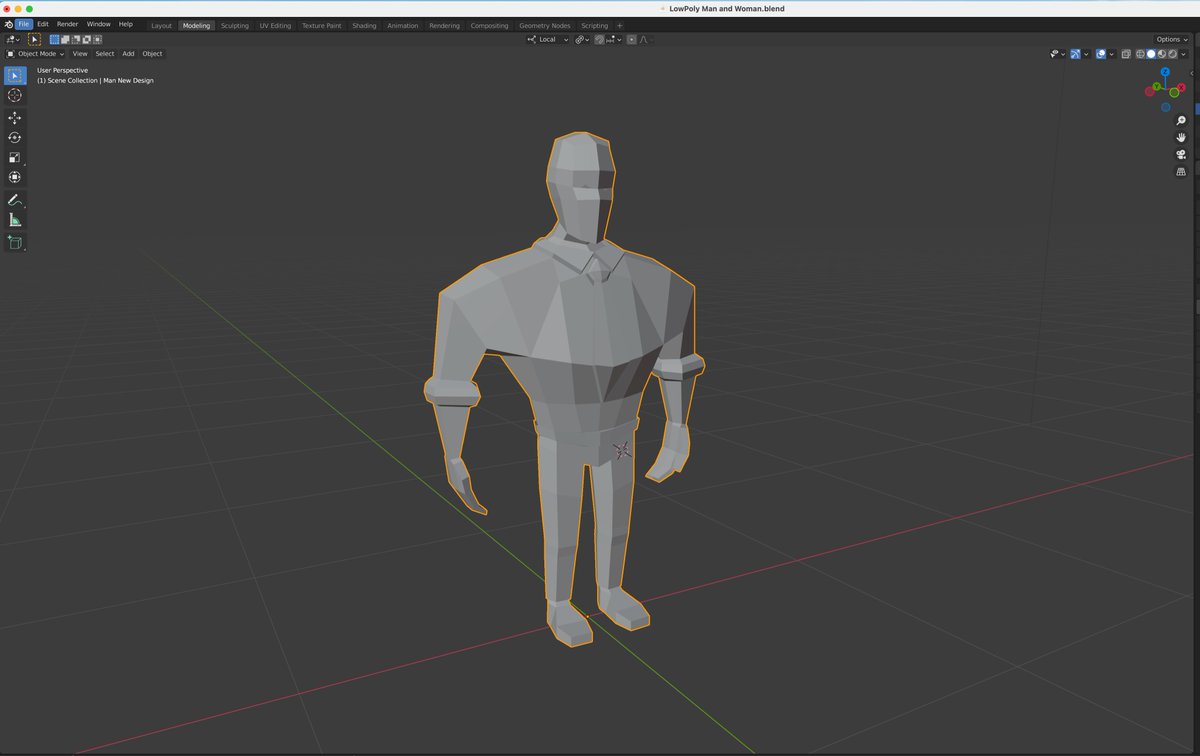1200x756 pixels.
Task: Click the blue Z axis on gizmo
Action: (1165, 72)
